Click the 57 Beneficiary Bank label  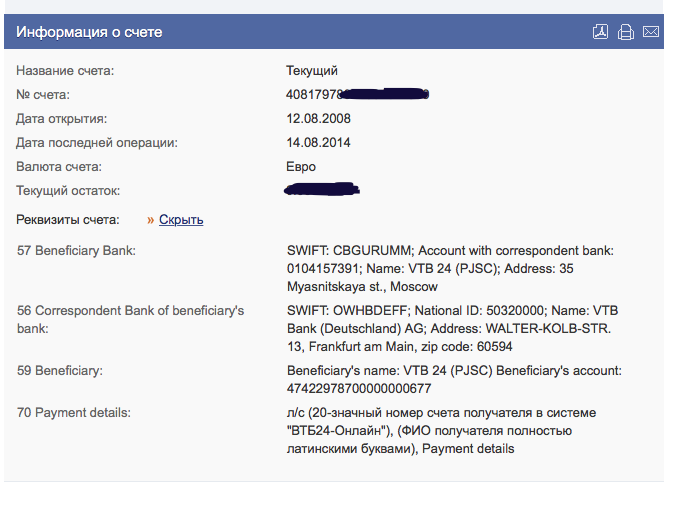[x=76, y=251]
